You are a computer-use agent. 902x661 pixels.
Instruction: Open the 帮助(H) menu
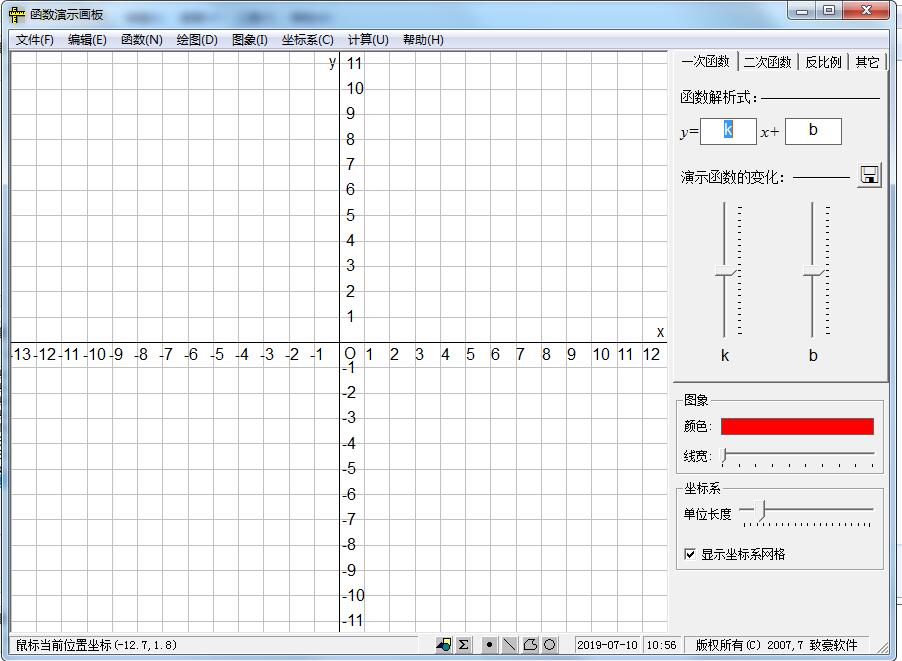coord(421,40)
